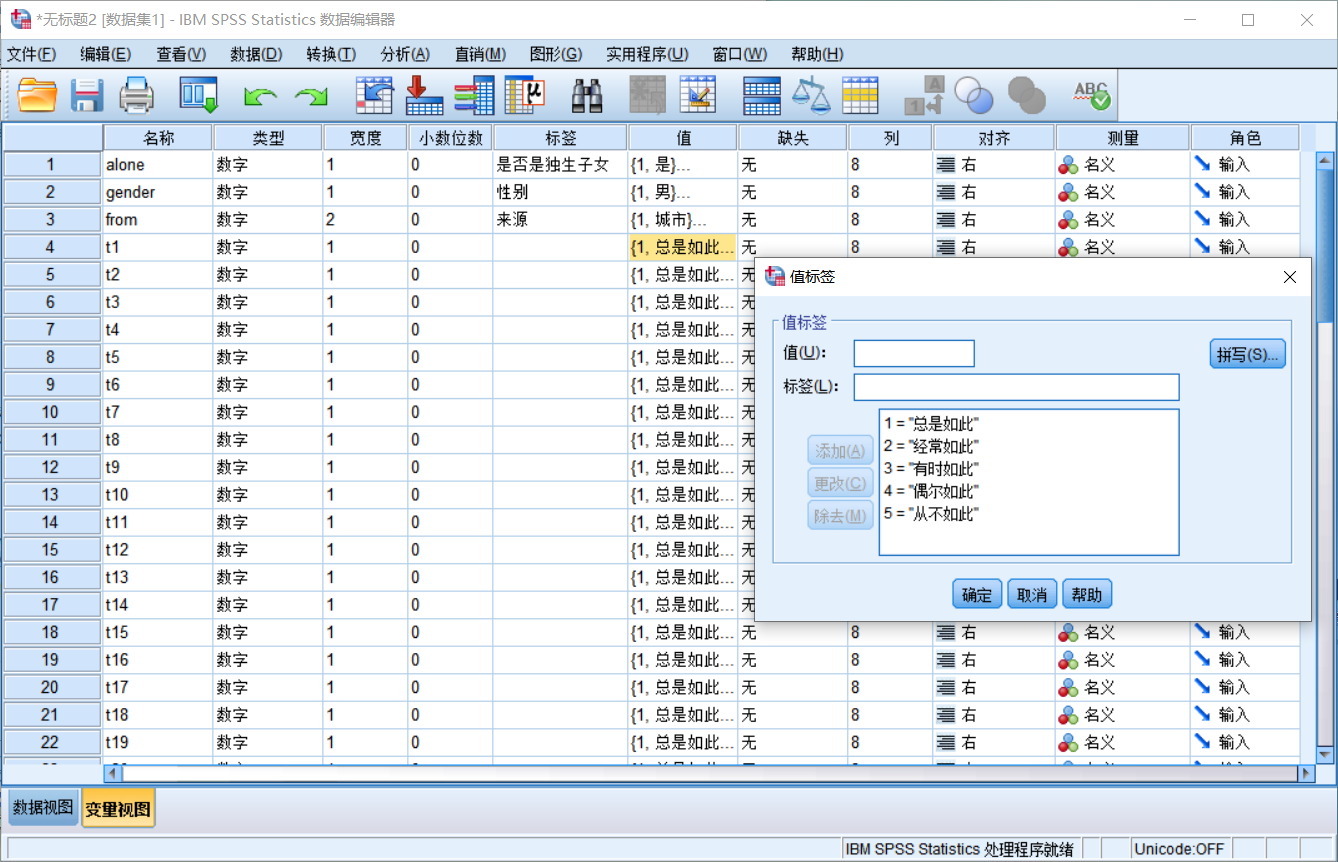Select the 变量视图 tab
The height and width of the screenshot is (862, 1338).
(119, 809)
